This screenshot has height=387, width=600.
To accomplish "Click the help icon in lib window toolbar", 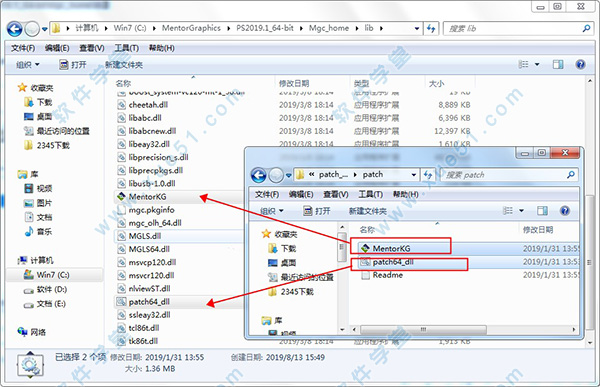I will pos(580,64).
